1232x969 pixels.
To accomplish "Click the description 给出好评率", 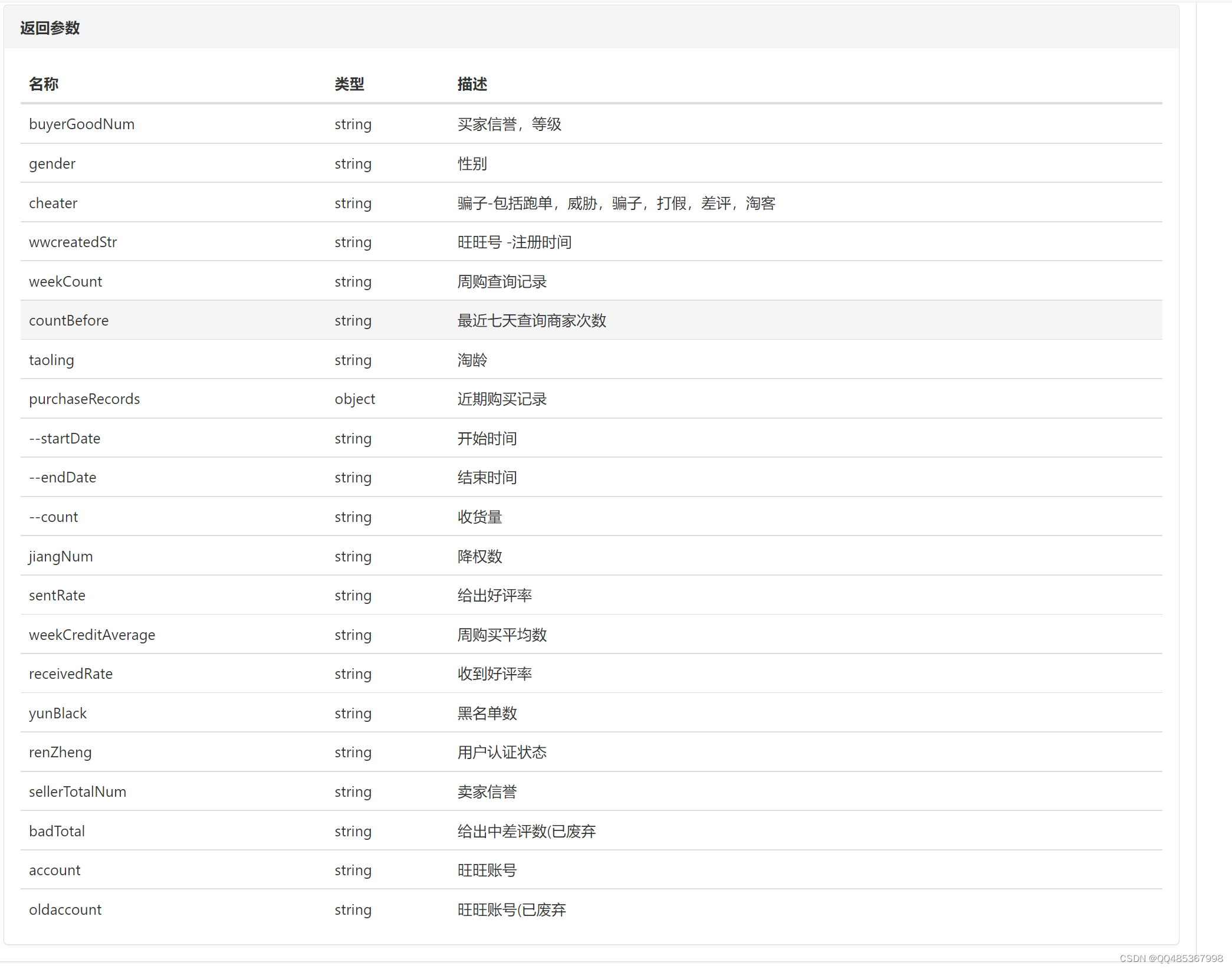I will click(x=494, y=595).
